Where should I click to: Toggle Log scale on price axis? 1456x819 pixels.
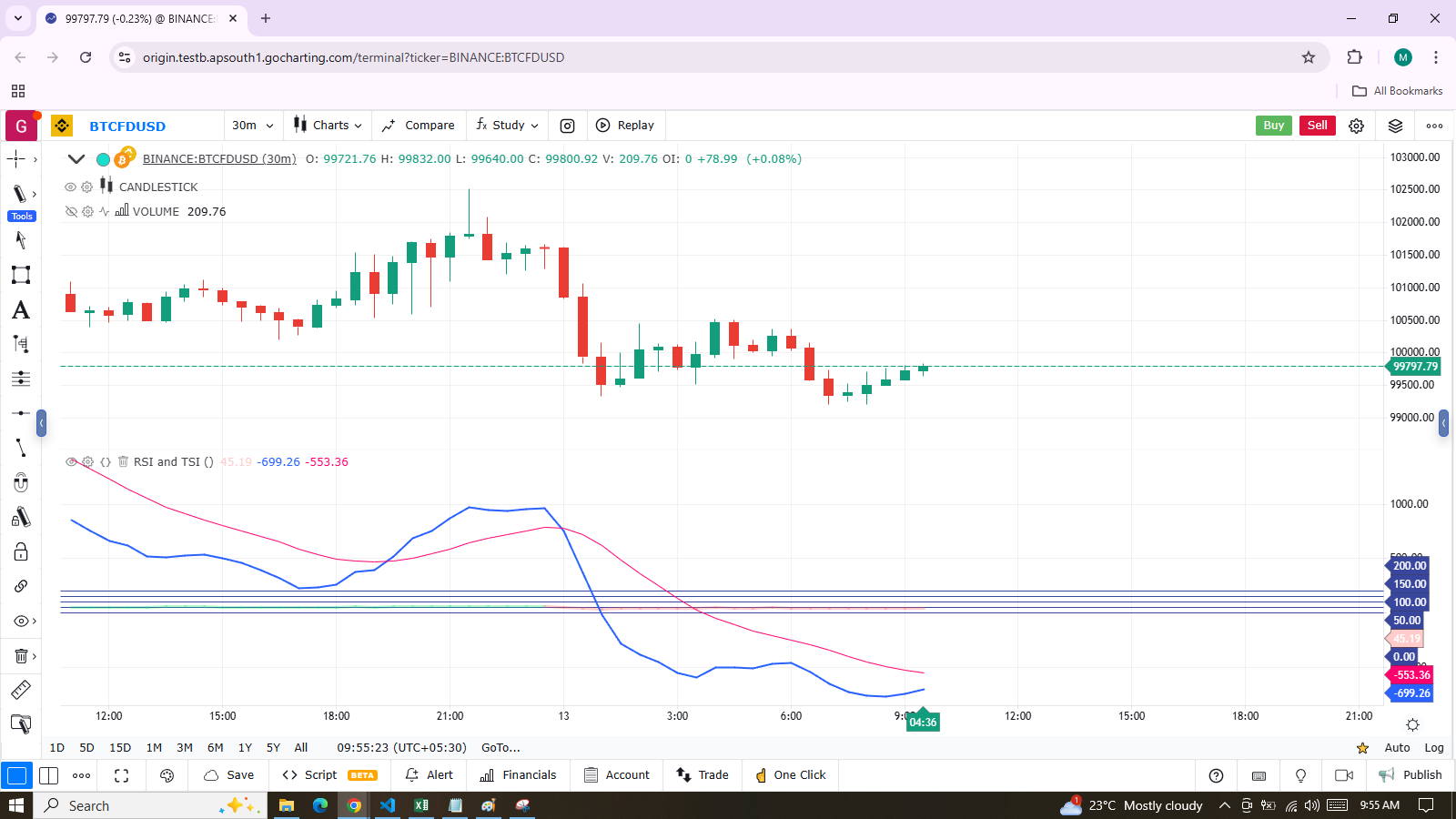point(1433,747)
